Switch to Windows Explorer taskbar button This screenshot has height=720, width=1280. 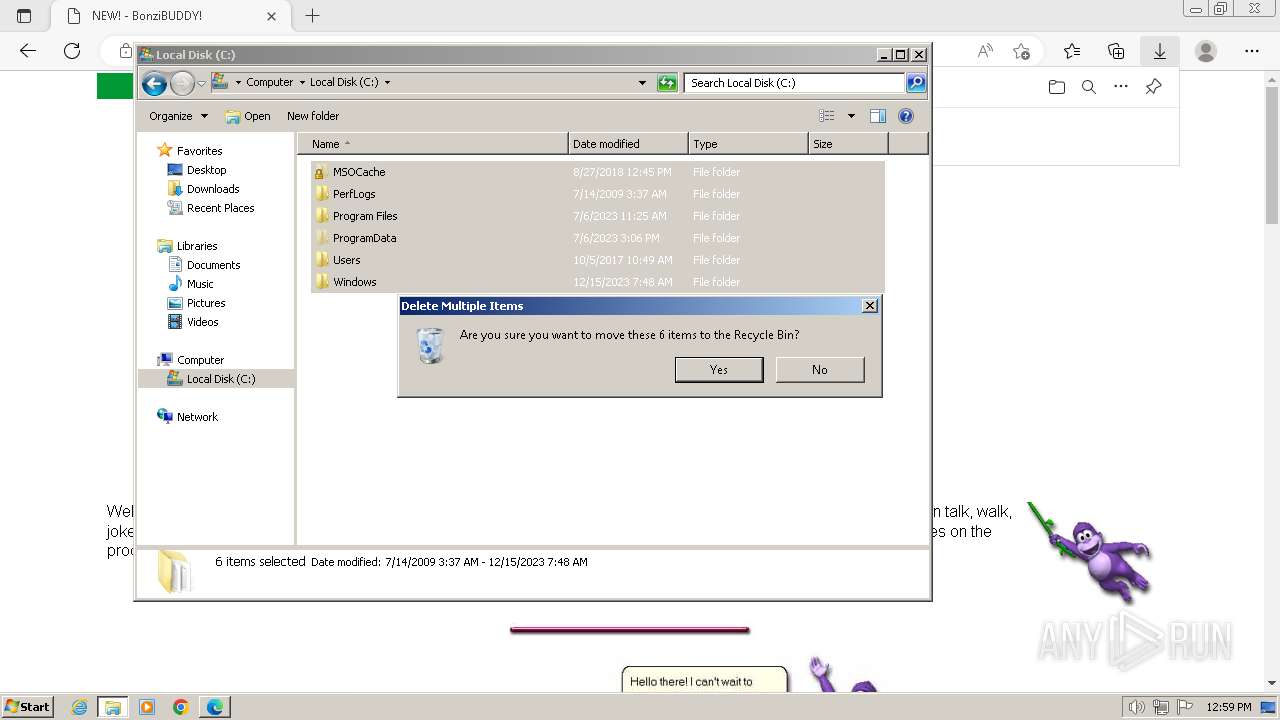click(x=112, y=707)
